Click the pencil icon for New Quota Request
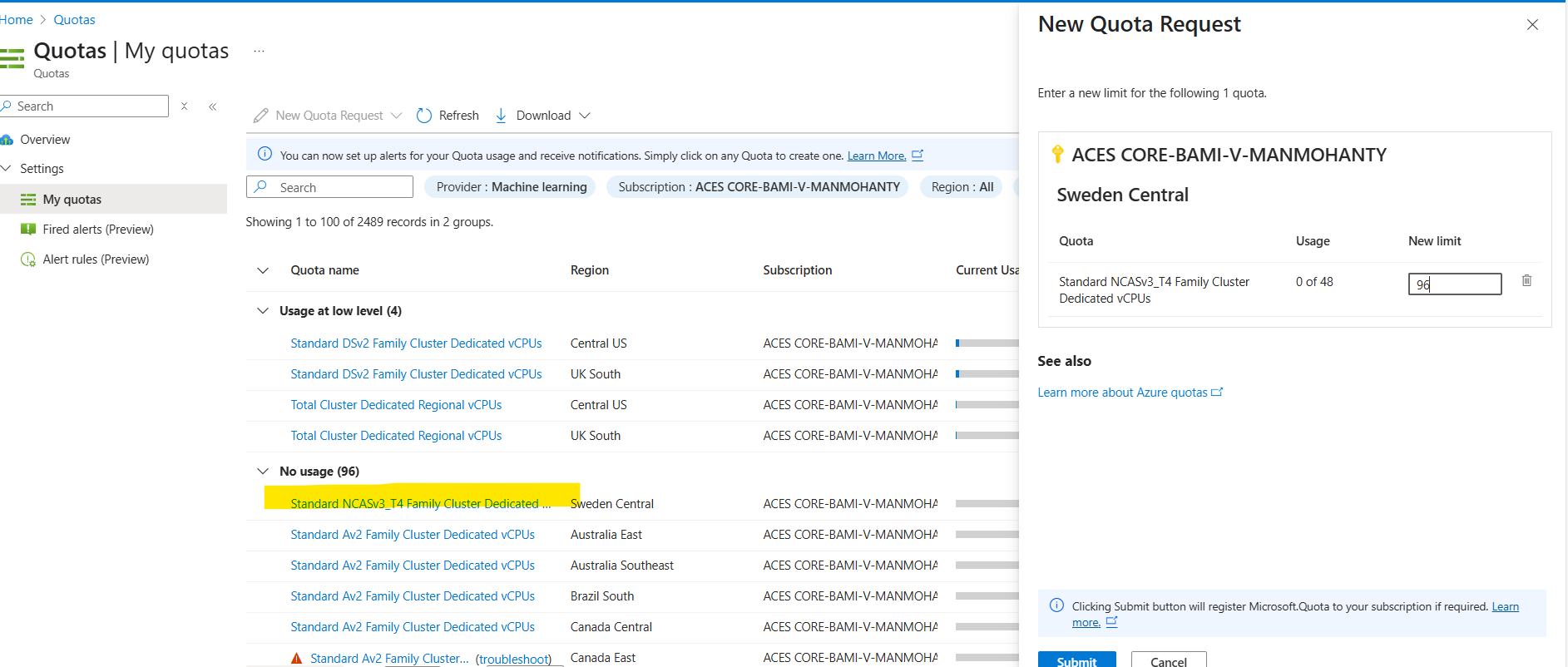1568x667 pixels. (x=261, y=116)
